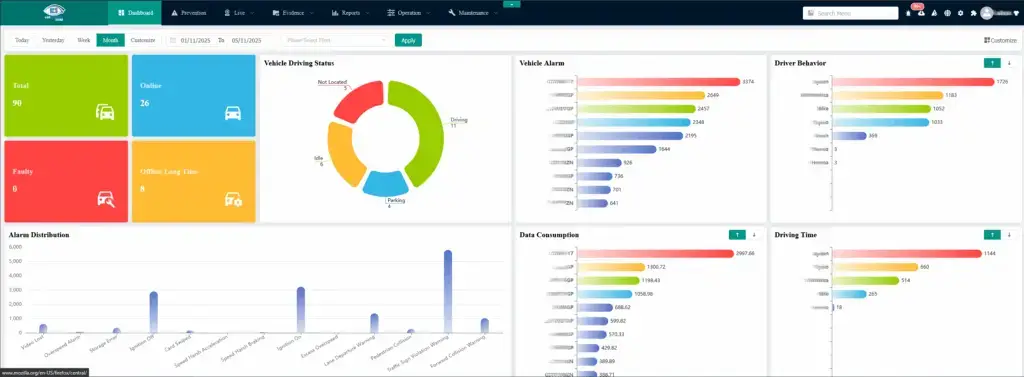The image size is (1024, 377).
Task: Click the car-gear icon on Offline card
Action: 233,199
